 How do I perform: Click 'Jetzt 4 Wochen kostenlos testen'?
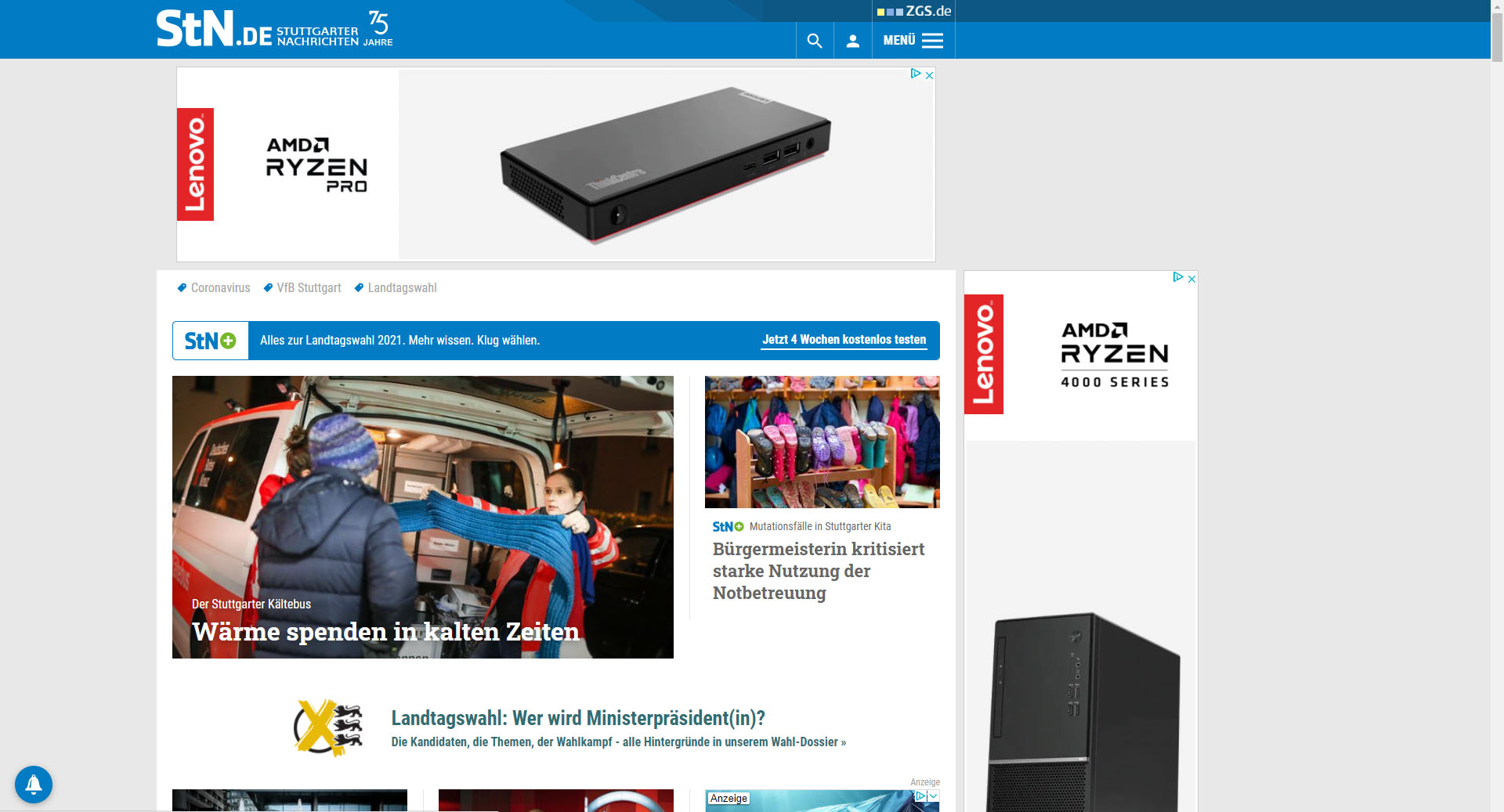(x=844, y=340)
